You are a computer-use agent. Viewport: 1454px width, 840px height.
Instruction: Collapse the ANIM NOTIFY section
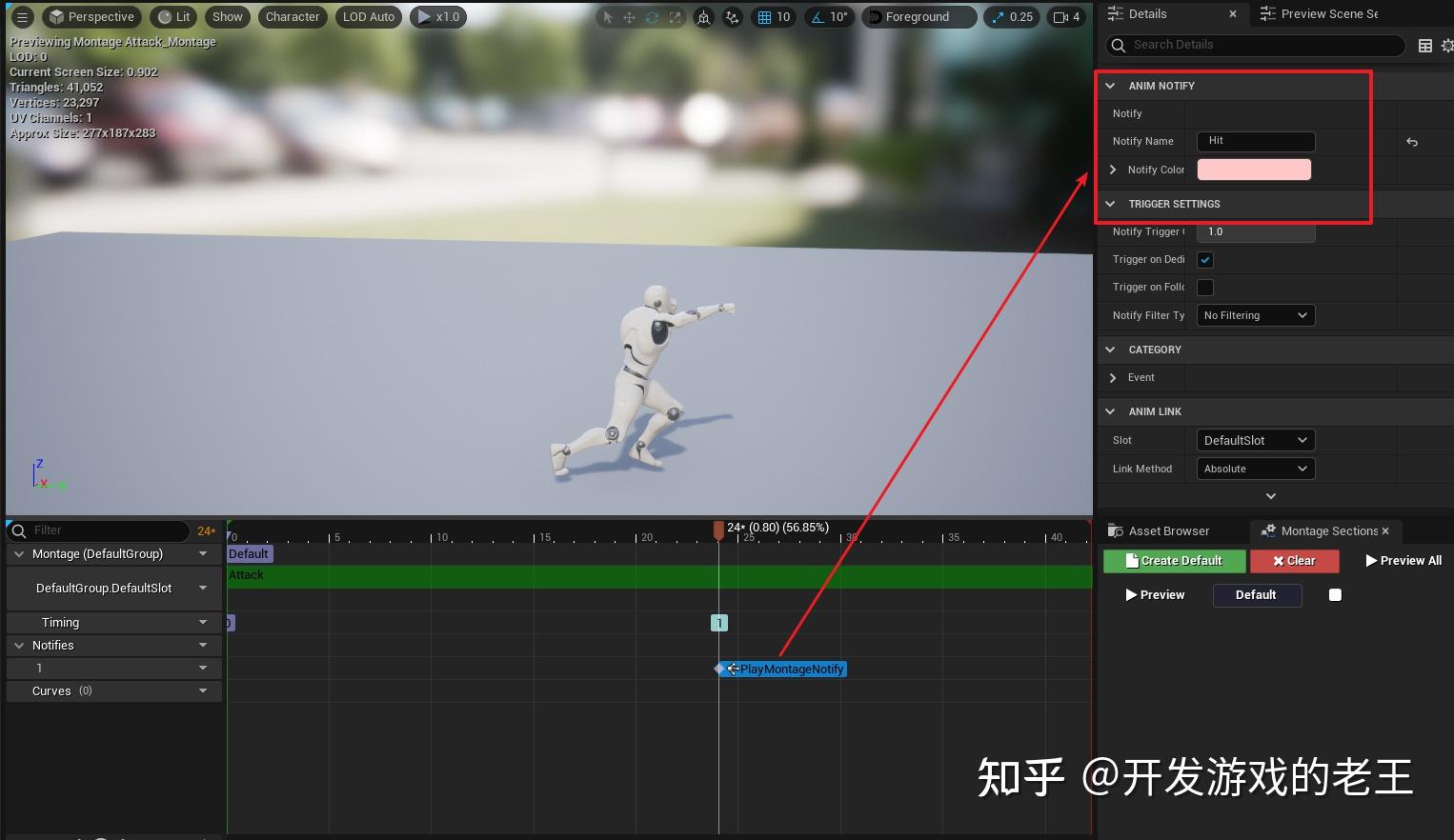(1109, 86)
